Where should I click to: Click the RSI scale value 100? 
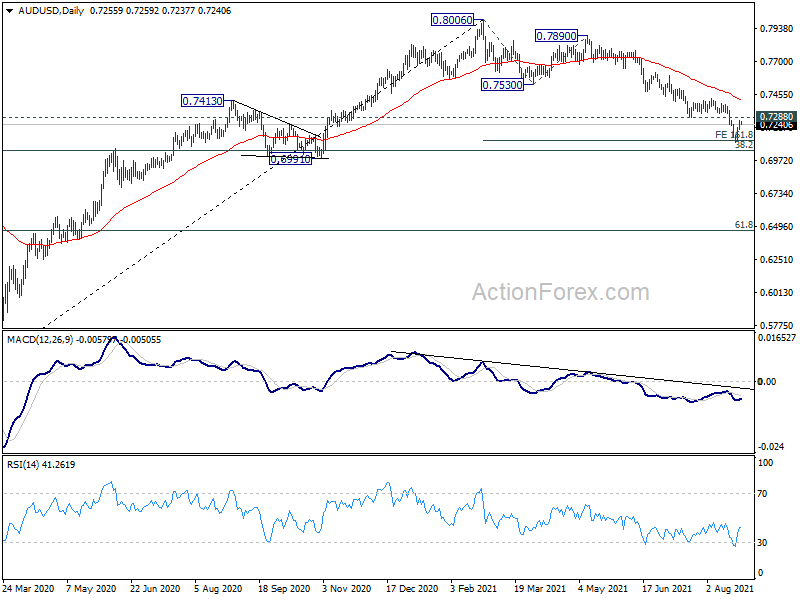click(765, 463)
